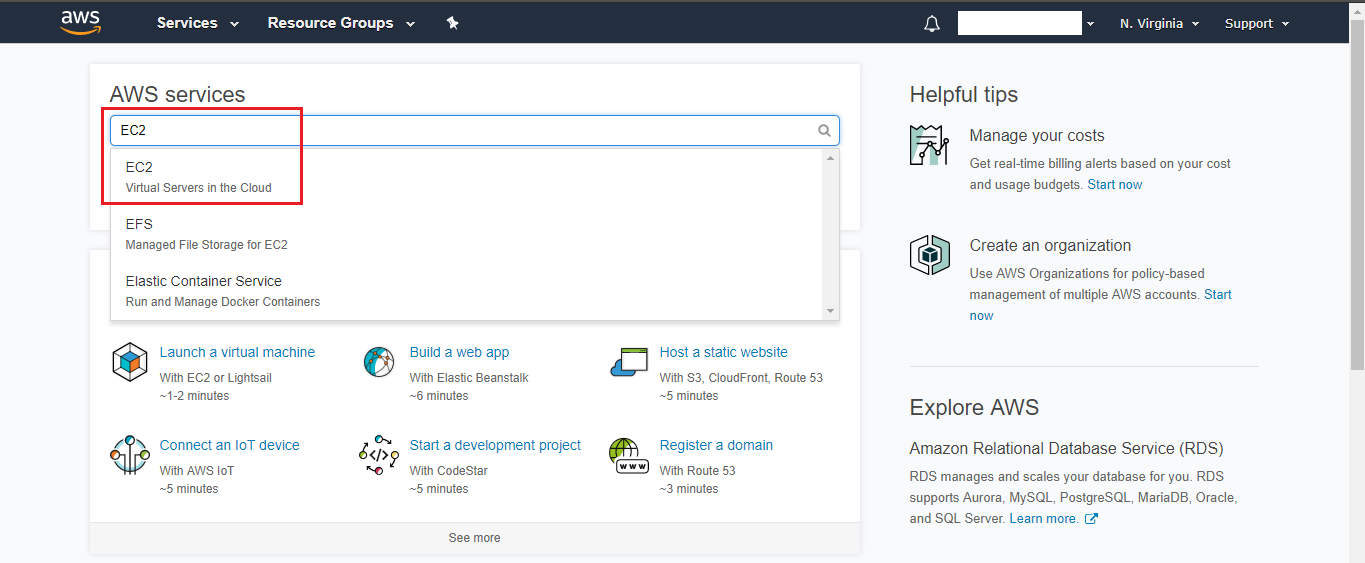Click the See more button
The image size is (1365, 563).
[x=474, y=538]
